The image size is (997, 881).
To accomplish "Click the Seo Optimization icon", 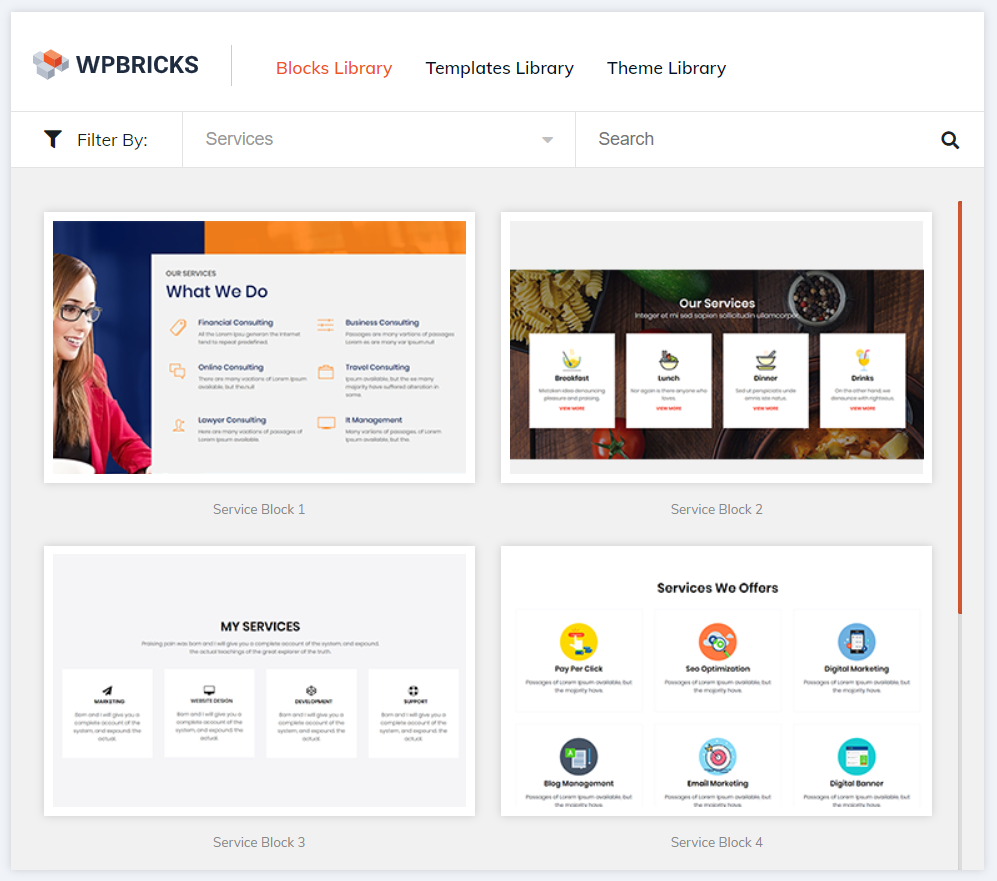I will (717, 642).
